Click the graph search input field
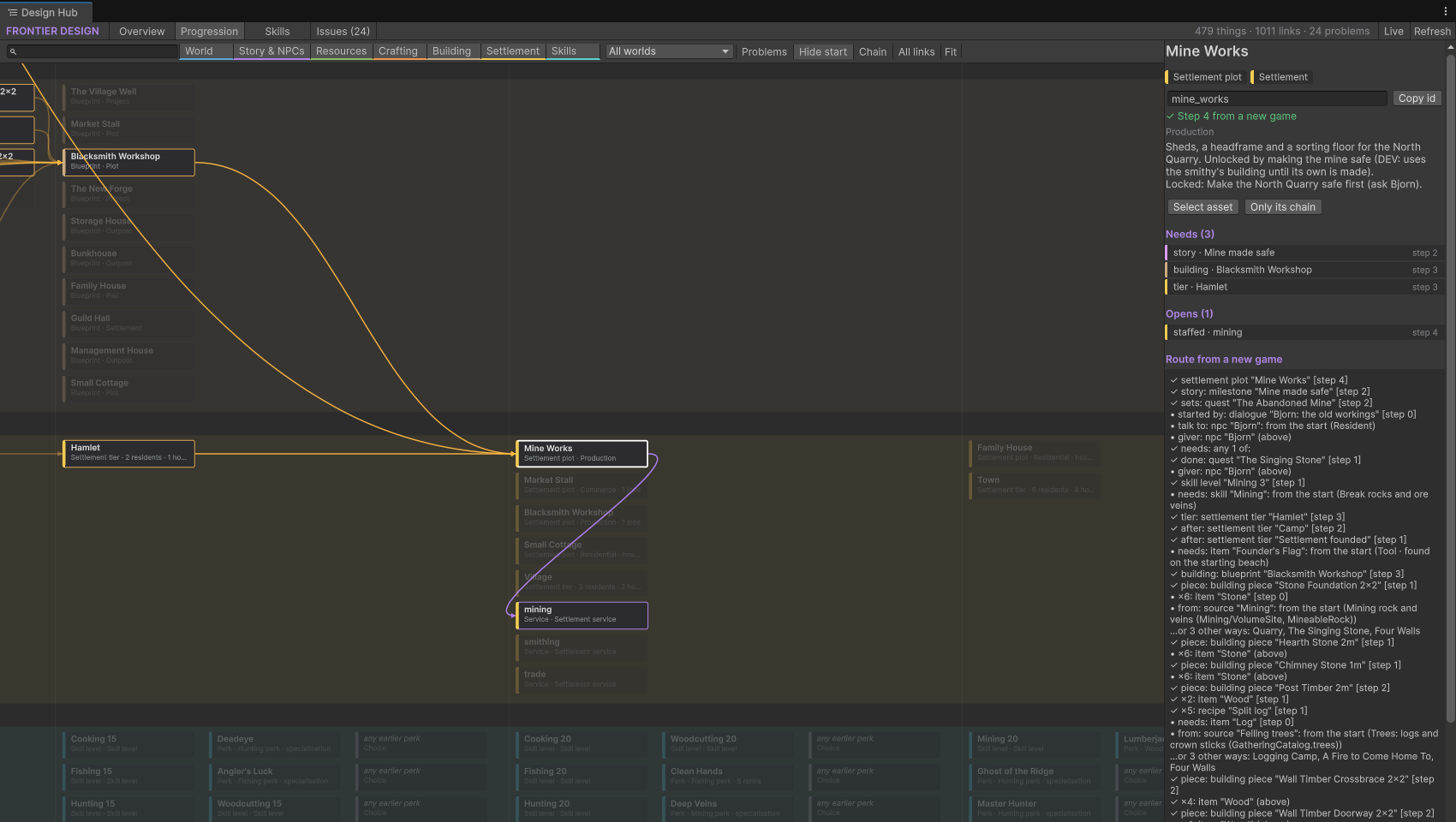Screen dimensions: 1456x822 tap(92, 51)
